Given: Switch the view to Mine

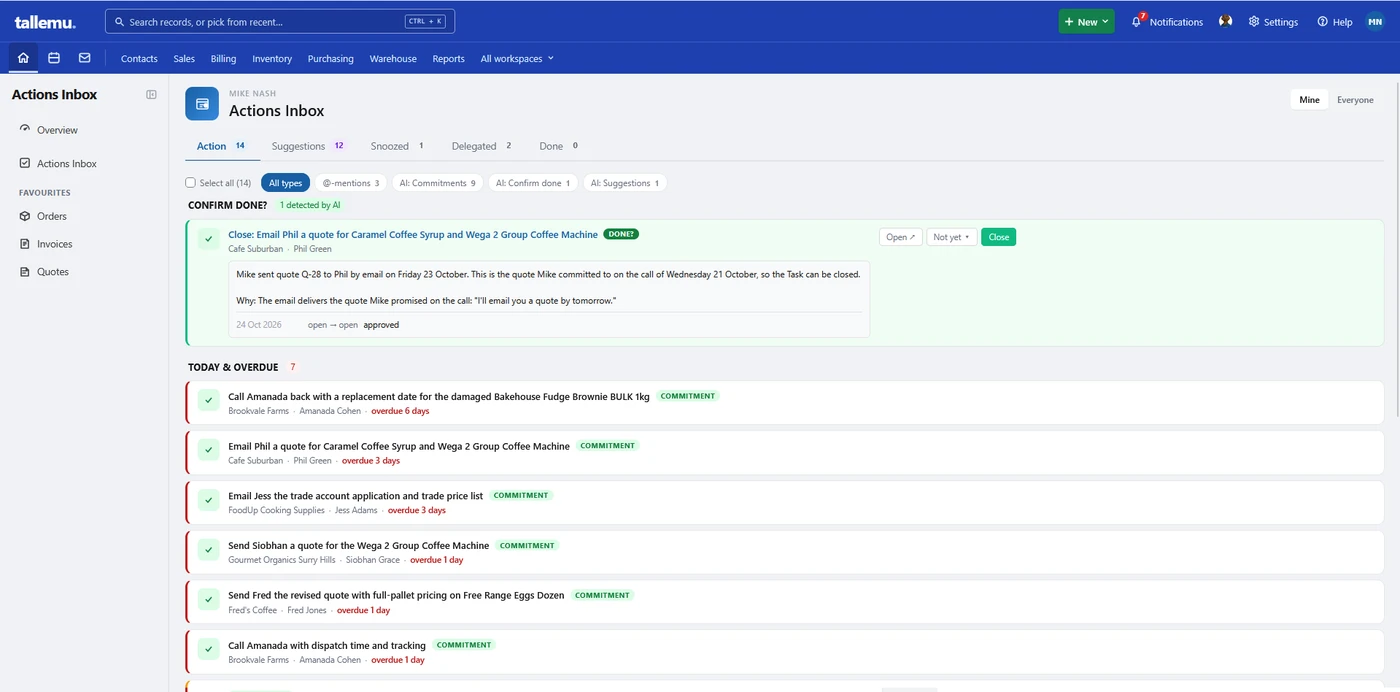Looking at the screenshot, I should click(x=1309, y=100).
